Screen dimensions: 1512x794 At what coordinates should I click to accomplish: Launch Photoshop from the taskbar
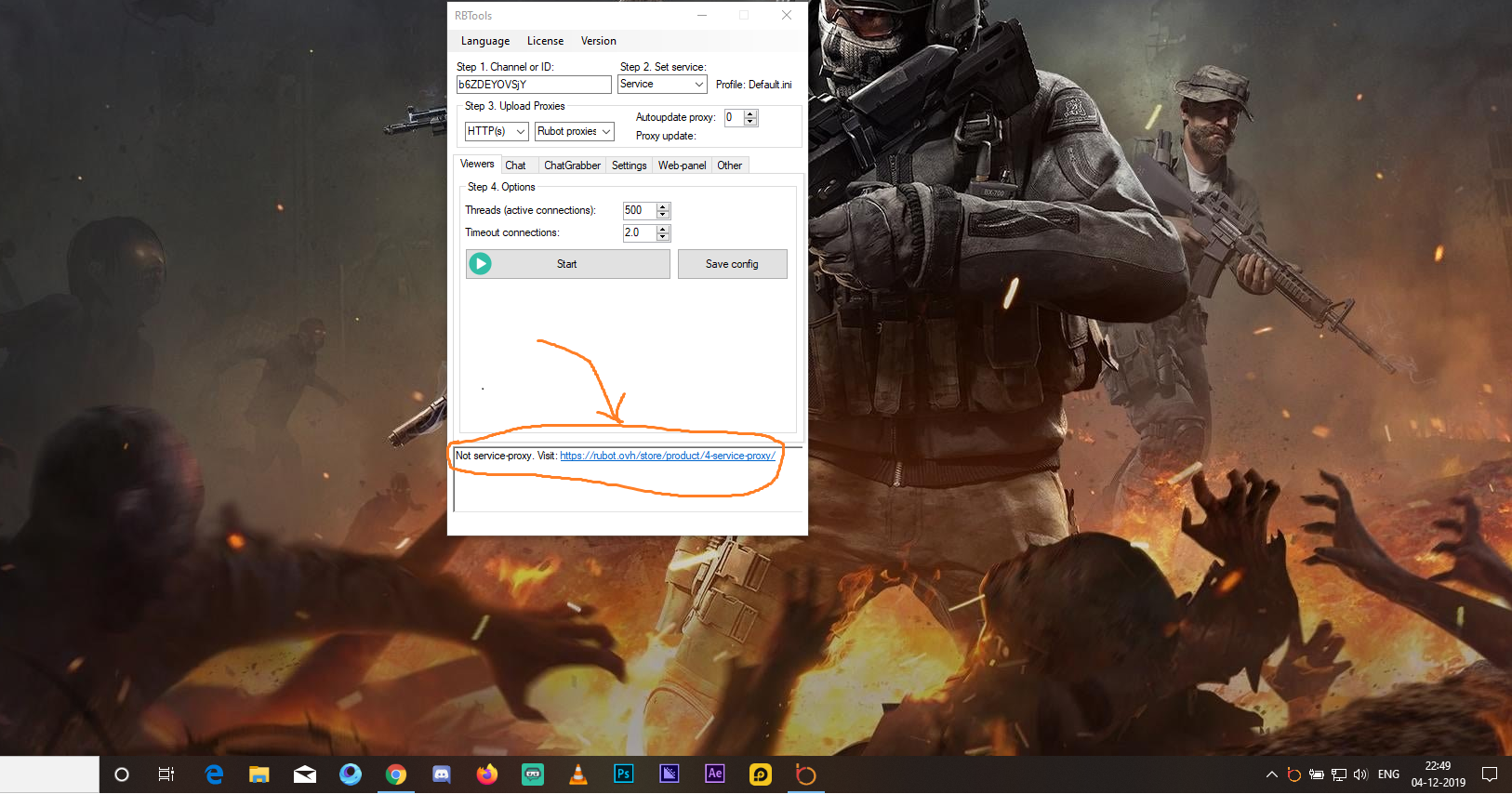623,774
